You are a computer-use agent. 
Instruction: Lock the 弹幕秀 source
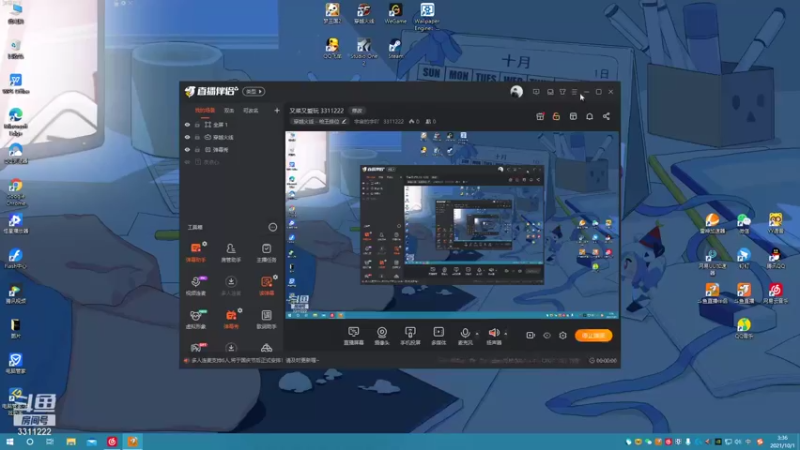[197, 149]
